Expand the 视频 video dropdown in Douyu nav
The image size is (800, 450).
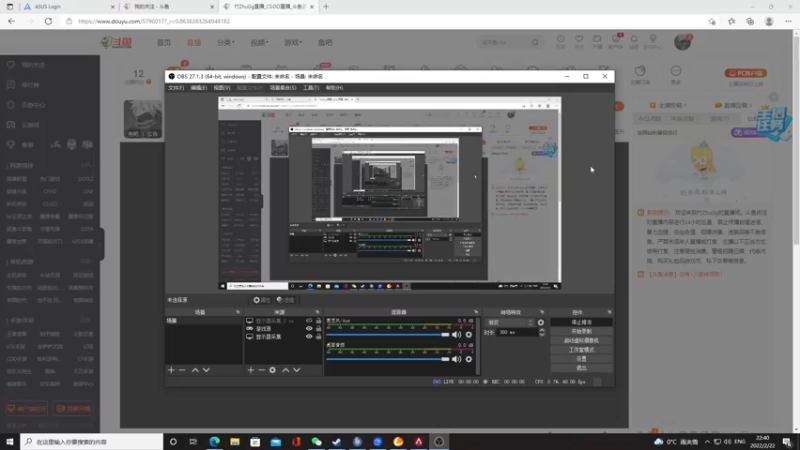(259, 42)
